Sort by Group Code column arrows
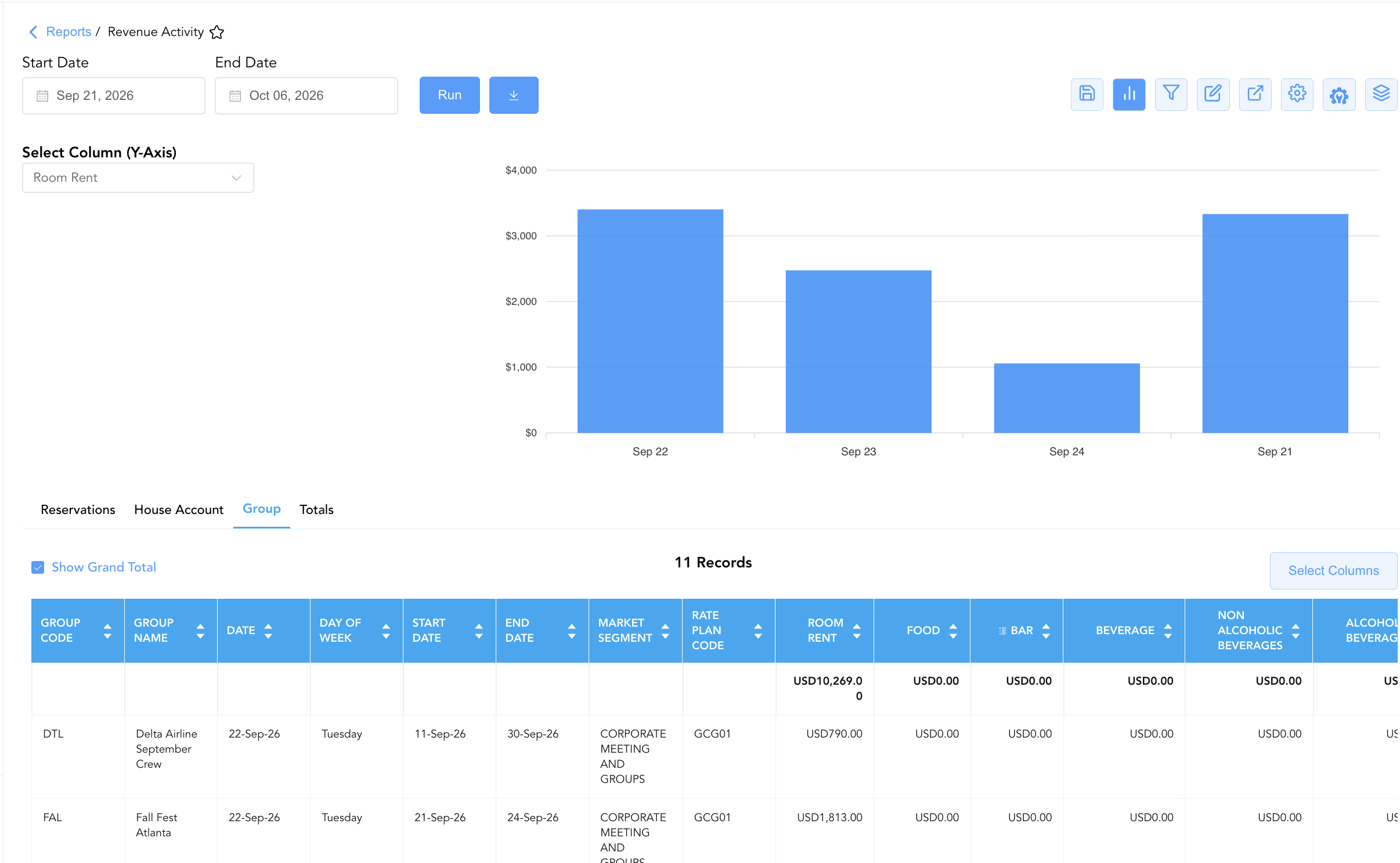 pyautogui.click(x=107, y=631)
